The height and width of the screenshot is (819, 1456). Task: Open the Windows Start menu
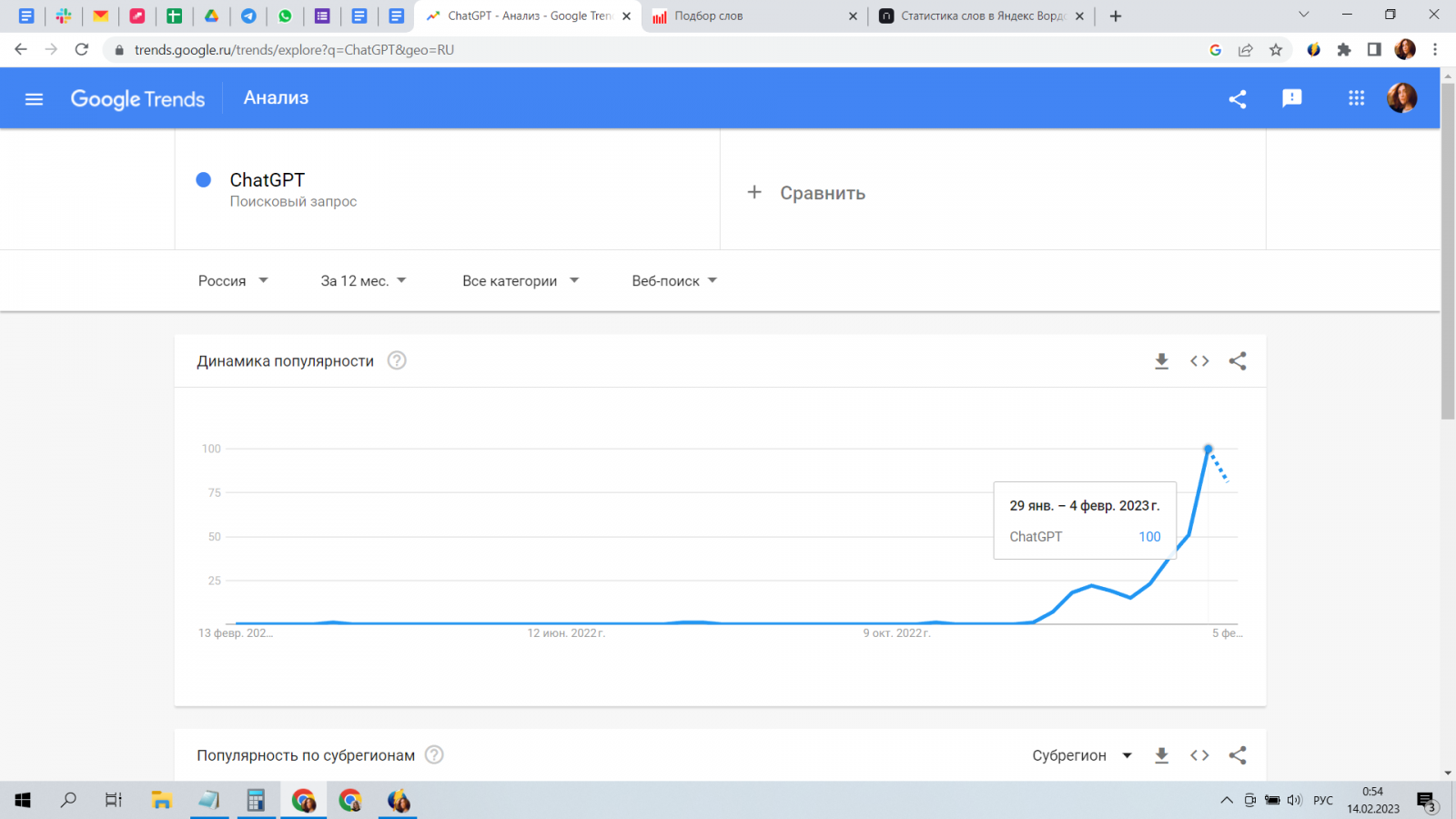tap(23, 801)
